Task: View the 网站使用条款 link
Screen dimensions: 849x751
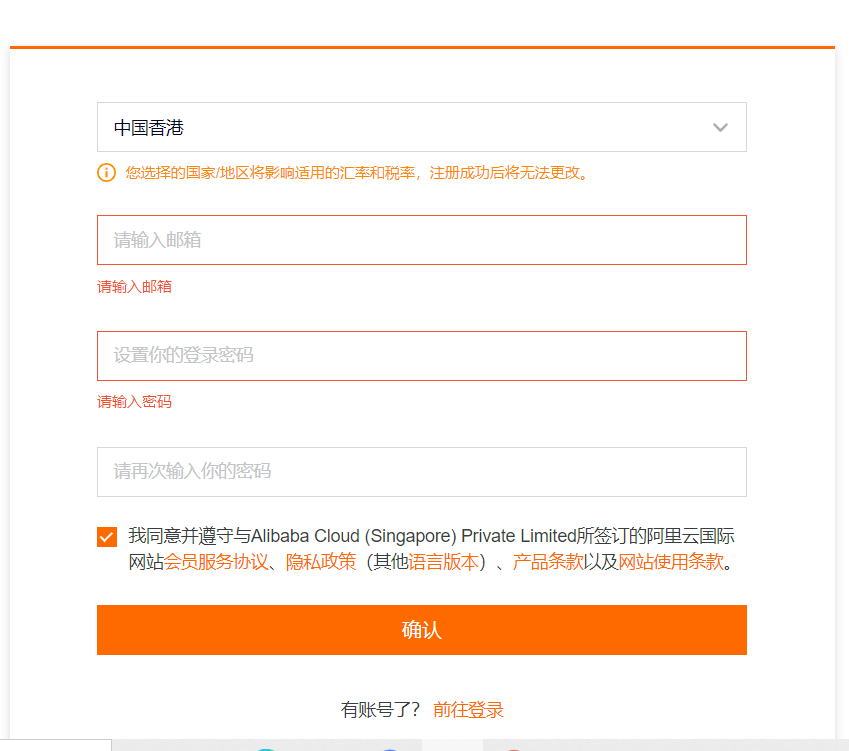Action: click(671, 562)
